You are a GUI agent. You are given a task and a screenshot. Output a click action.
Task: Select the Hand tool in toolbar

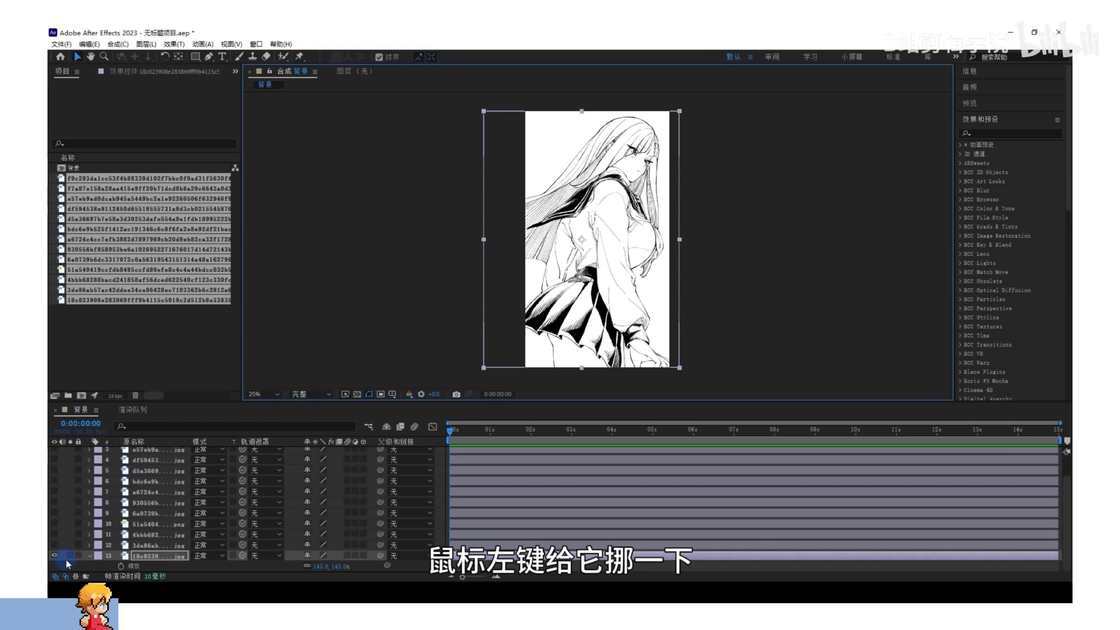point(91,56)
